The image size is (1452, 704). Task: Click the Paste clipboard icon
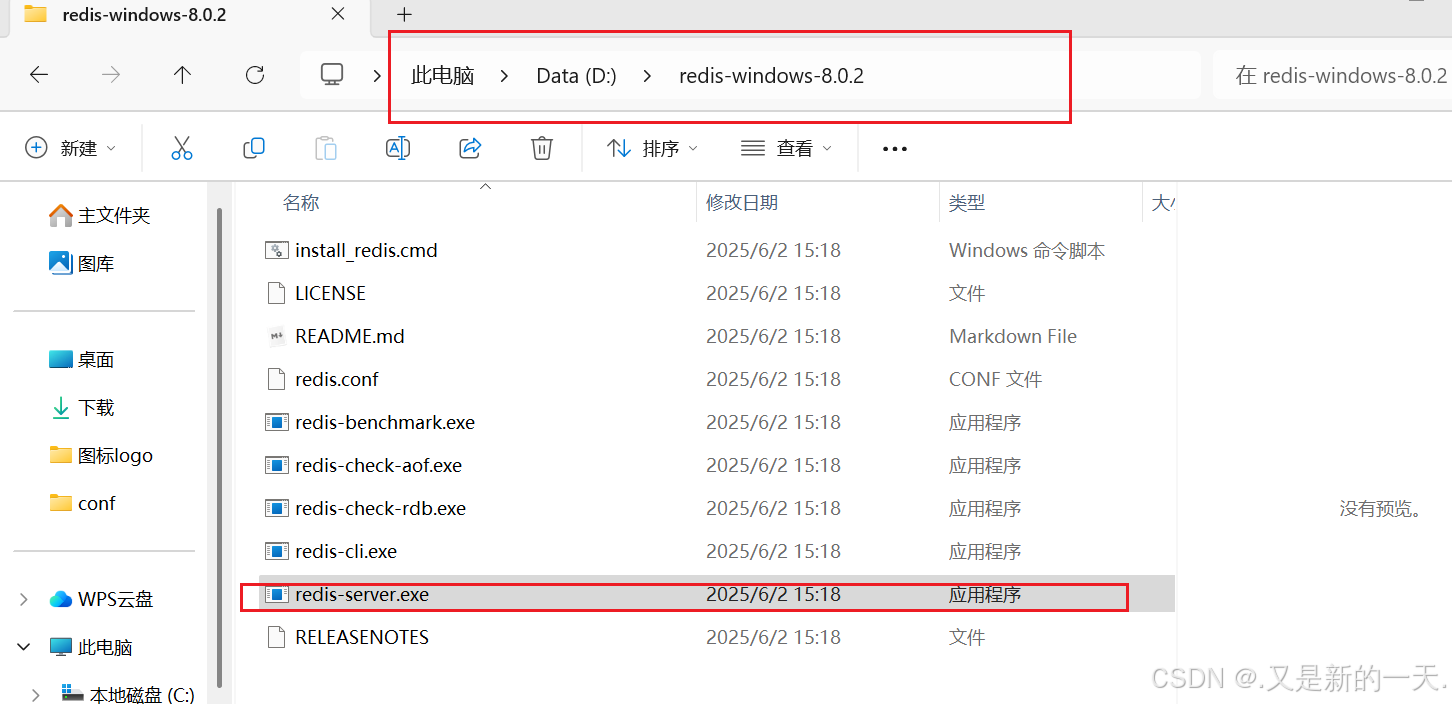(x=326, y=148)
